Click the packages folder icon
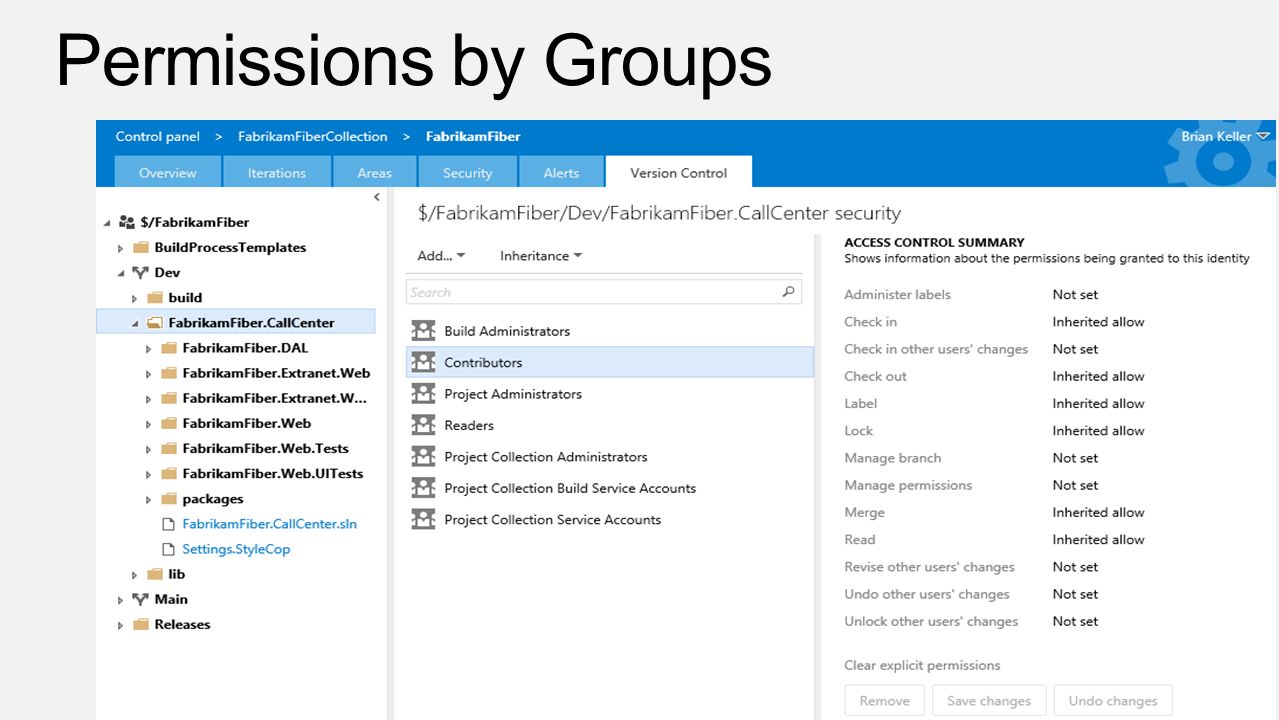 168,499
